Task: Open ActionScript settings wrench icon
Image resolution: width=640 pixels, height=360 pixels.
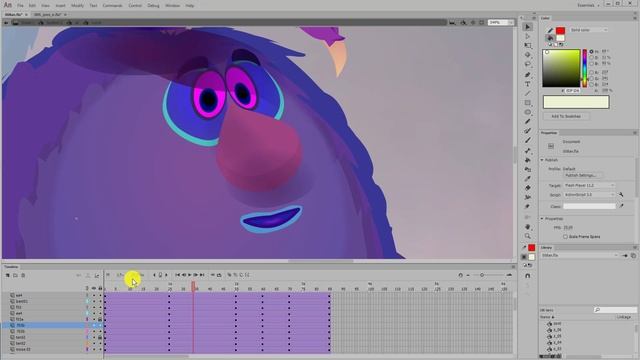Action: (621, 195)
